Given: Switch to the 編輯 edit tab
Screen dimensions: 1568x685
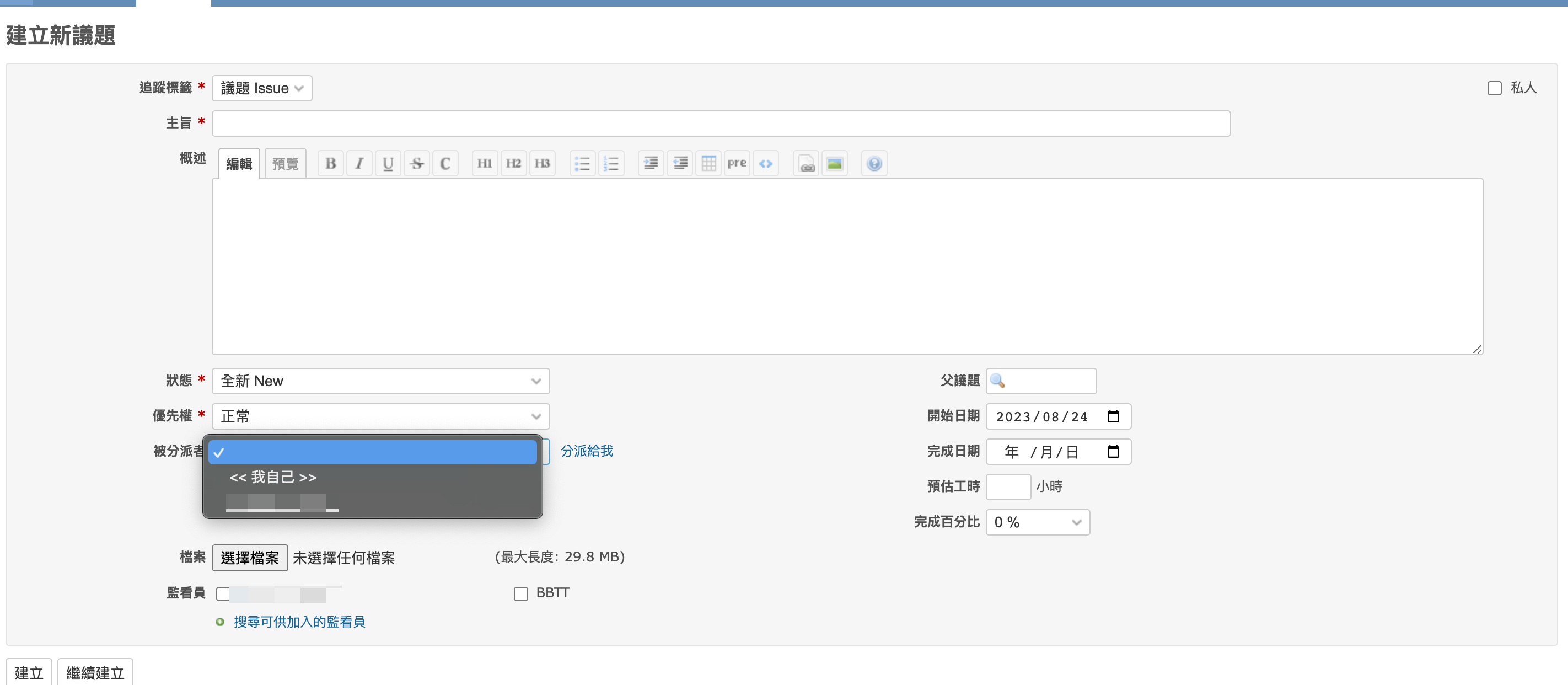Looking at the screenshot, I should point(239,164).
